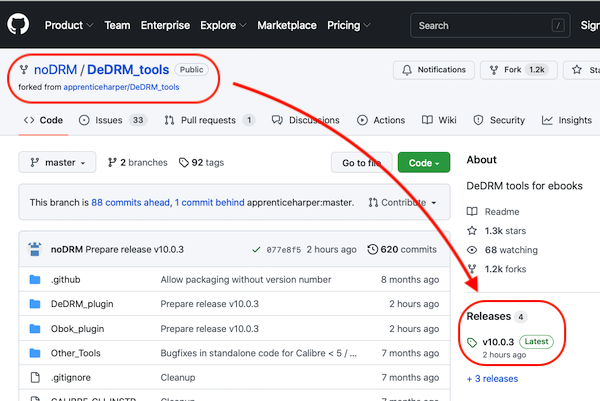Open the Prepare release v10.0.3 latest commit message
The image size is (600, 401).
point(134,249)
